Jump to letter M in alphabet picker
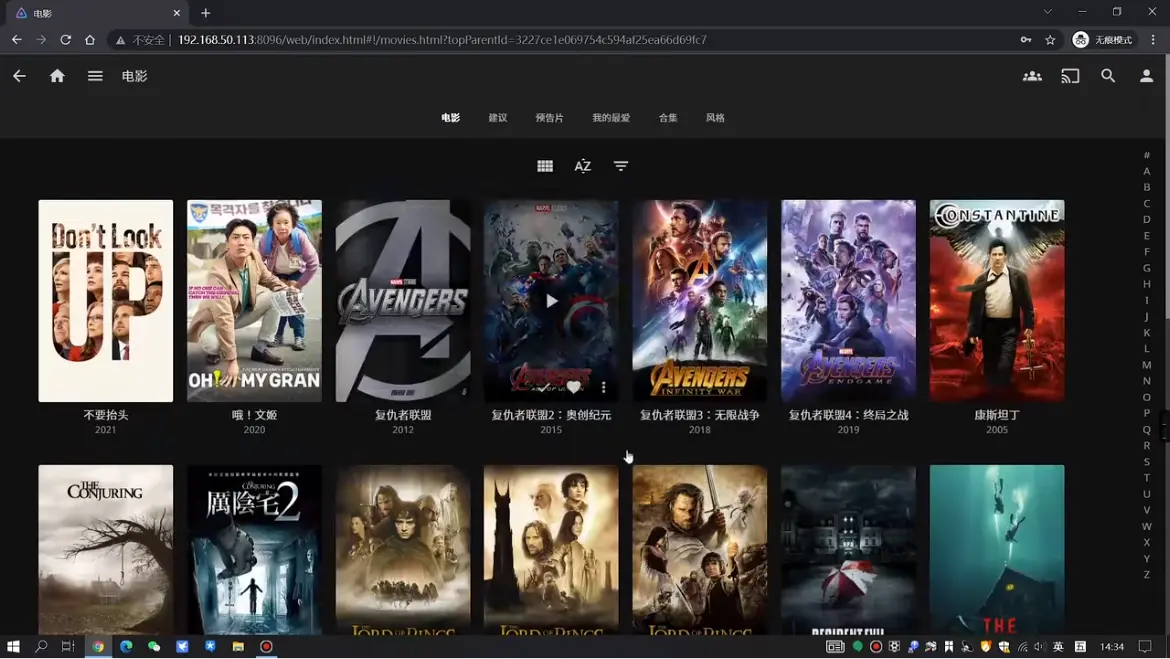This screenshot has width=1170, height=659. point(1147,365)
